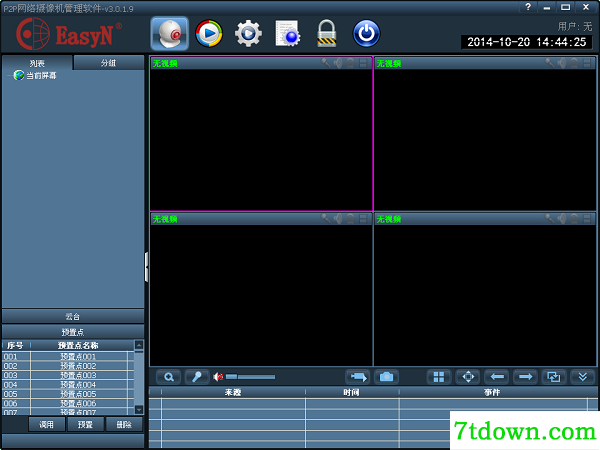Image resolution: width=600 pixels, height=450 pixels.
Task: Click stream icon on top-right video pane
Action: click(587, 63)
